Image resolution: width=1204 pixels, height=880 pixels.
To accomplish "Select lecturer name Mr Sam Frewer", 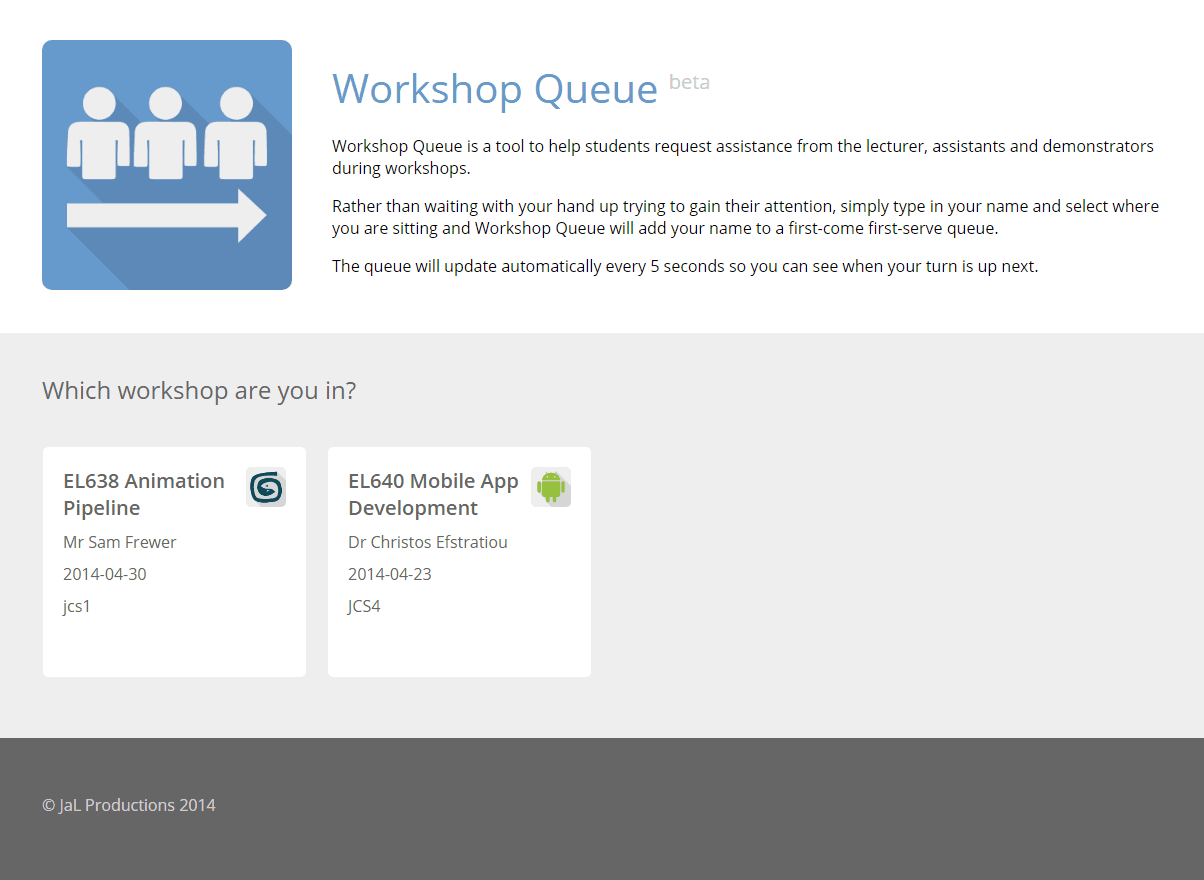I will pyautogui.click(x=120, y=542).
